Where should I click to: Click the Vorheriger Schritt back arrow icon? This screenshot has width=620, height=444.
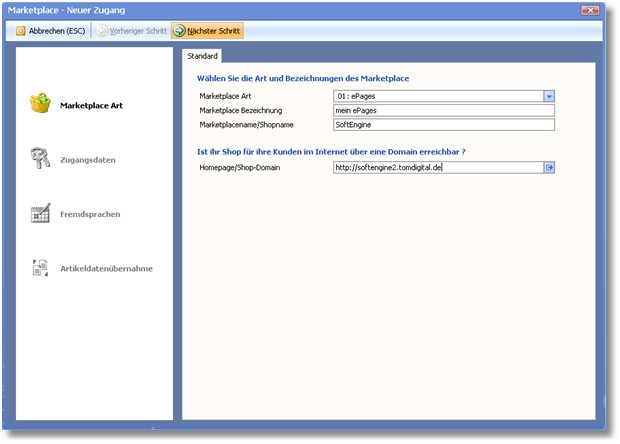101,31
